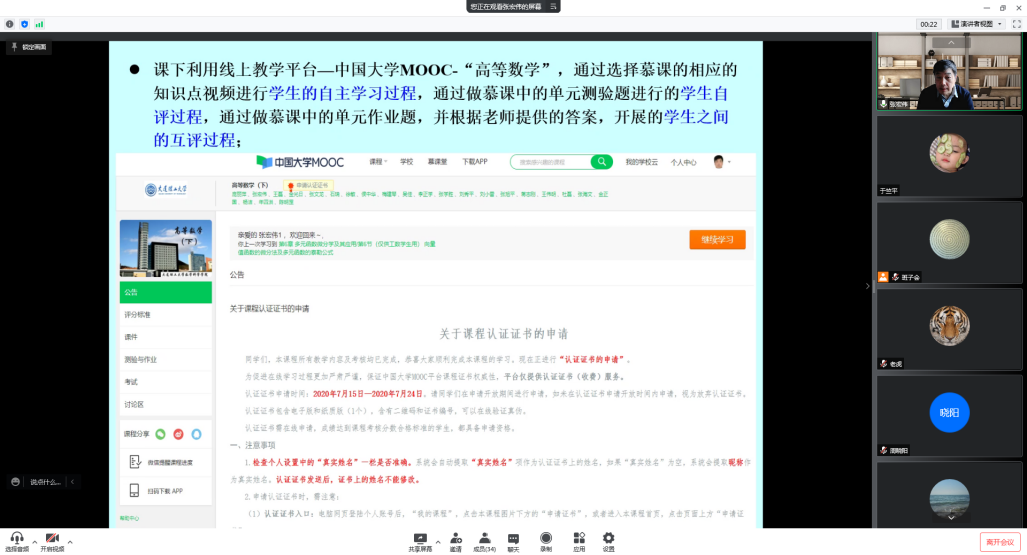Select the 讨论区 sidebar tab
The image size is (1027, 555).
pyautogui.click(x=166, y=404)
